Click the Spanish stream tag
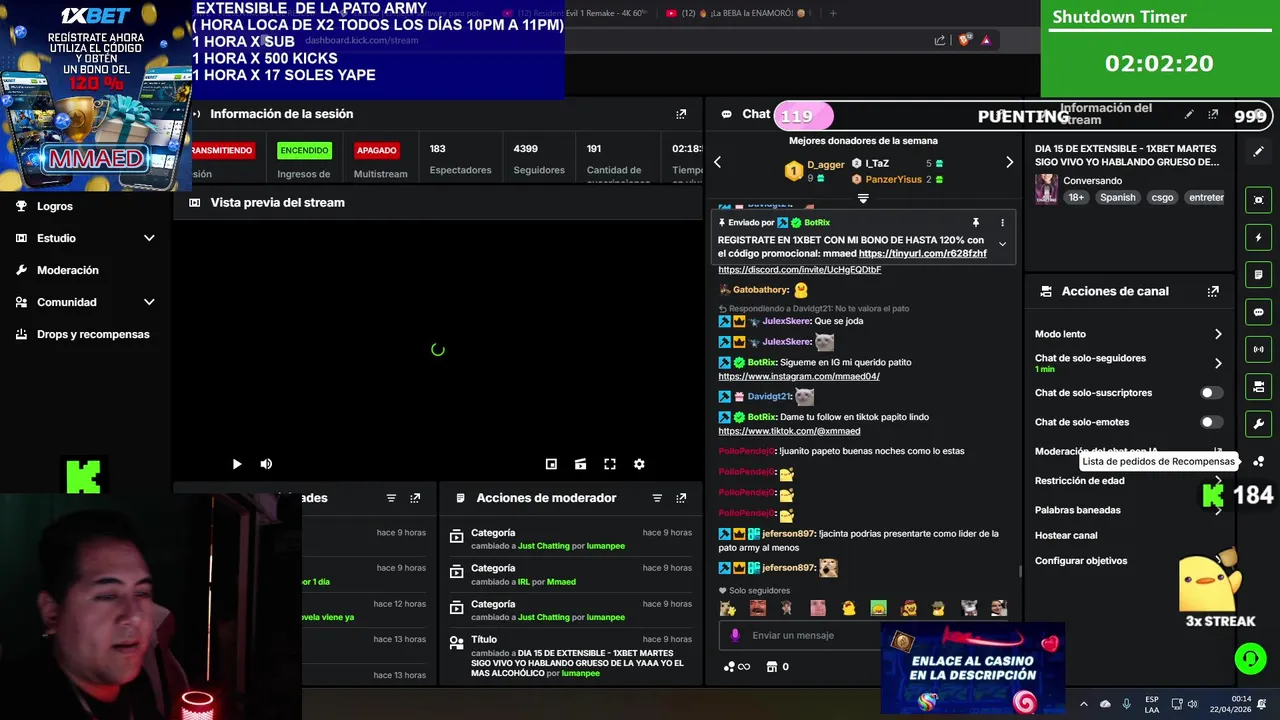Screen dimensions: 1280x720 tap(1118, 198)
